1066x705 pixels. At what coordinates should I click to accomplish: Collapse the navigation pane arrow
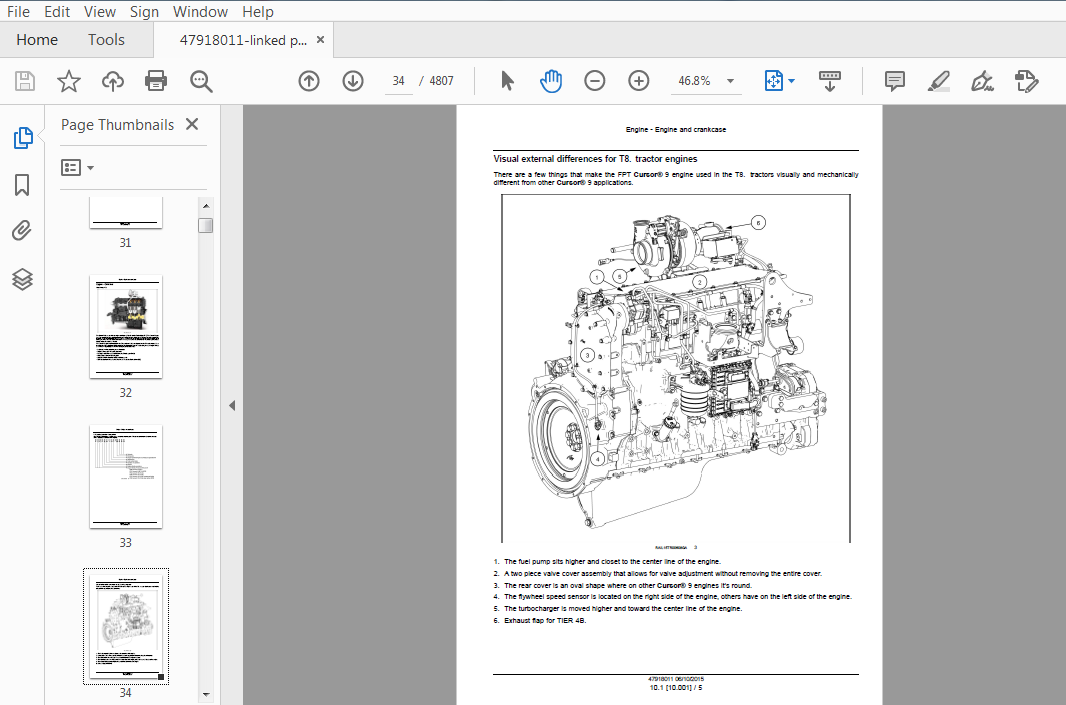[232, 405]
